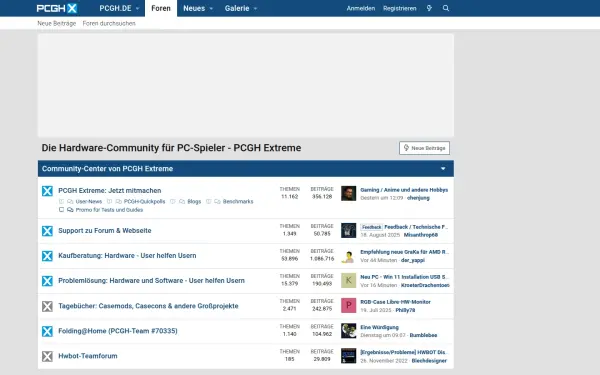The image size is (600, 375).
Task: Open Tagebücher: Casemods, Casecons forum
Action: pyautogui.click(x=148, y=306)
